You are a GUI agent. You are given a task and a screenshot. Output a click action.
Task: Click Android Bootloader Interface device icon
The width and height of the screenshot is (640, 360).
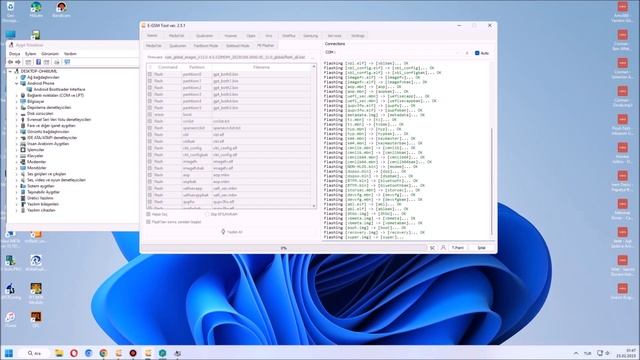pyautogui.click(x=29, y=89)
